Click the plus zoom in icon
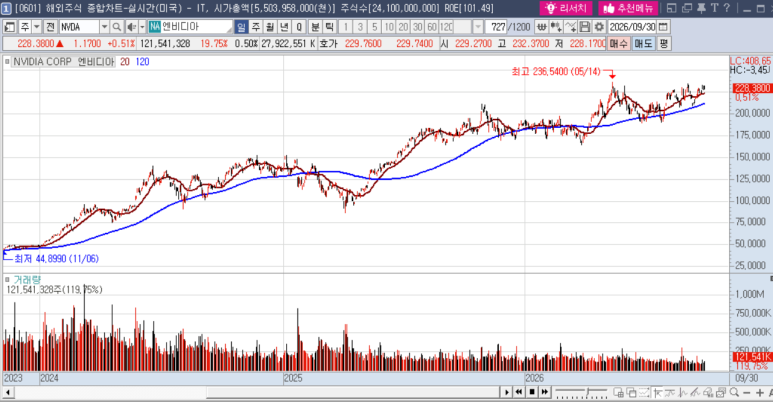773x402 pixels. pos(759,393)
